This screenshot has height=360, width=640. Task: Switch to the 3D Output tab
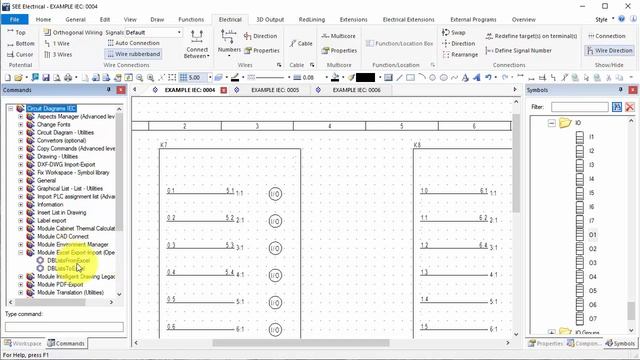(x=270, y=19)
